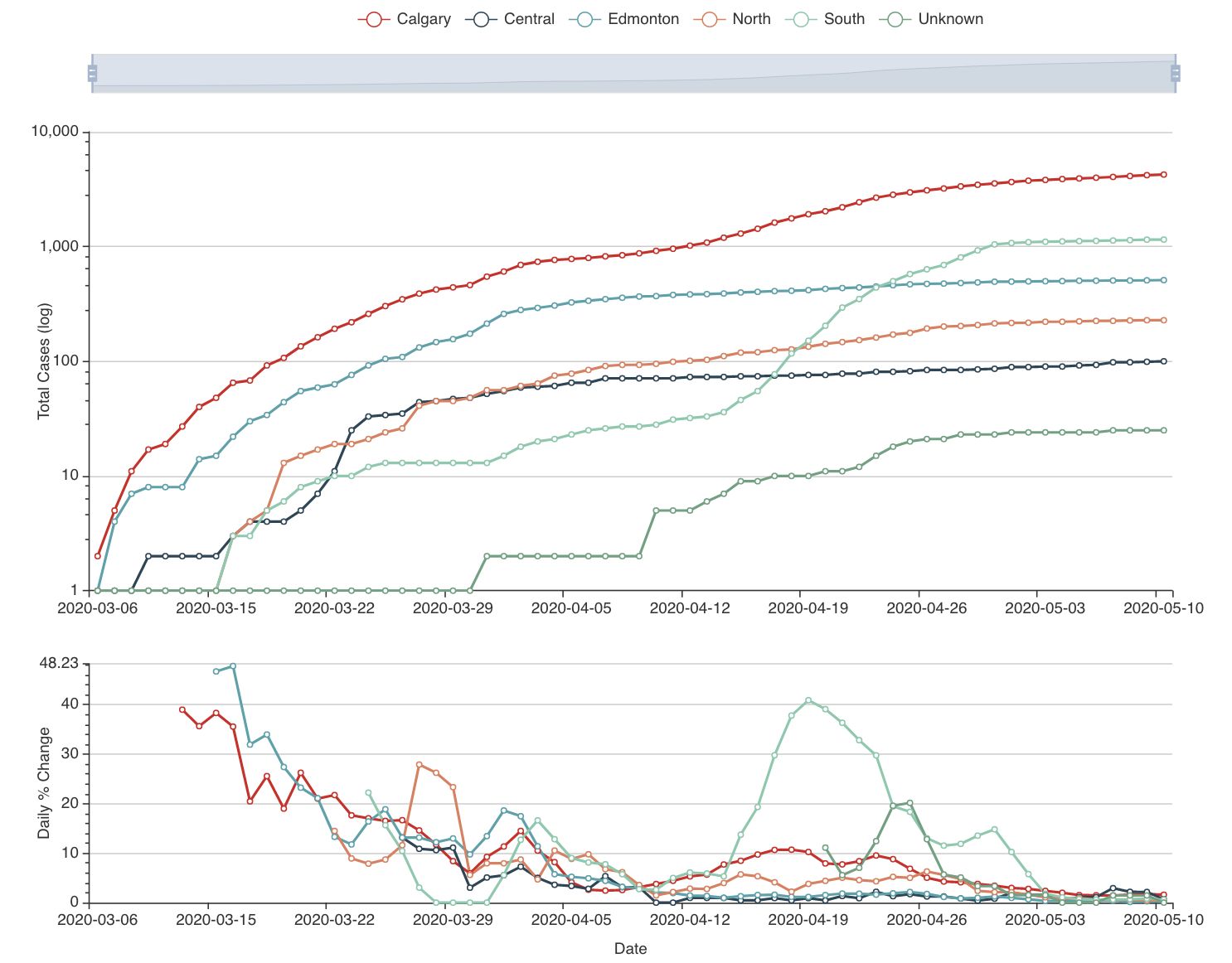Click the left handle of the date zoom slider
This screenshot has width=1232, height=963.
[x=92, y=74]
